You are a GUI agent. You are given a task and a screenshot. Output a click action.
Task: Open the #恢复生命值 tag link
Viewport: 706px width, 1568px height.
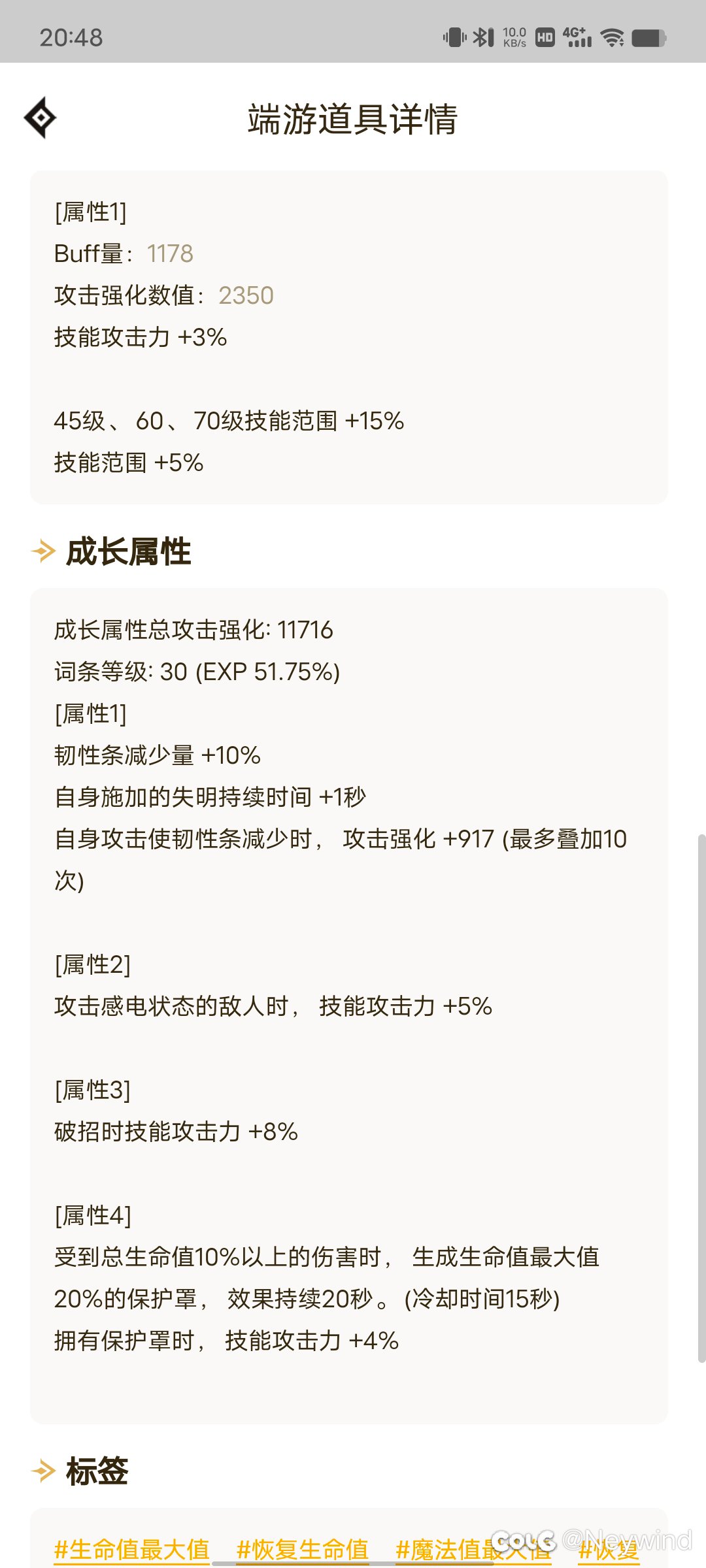coord(303,1550)
